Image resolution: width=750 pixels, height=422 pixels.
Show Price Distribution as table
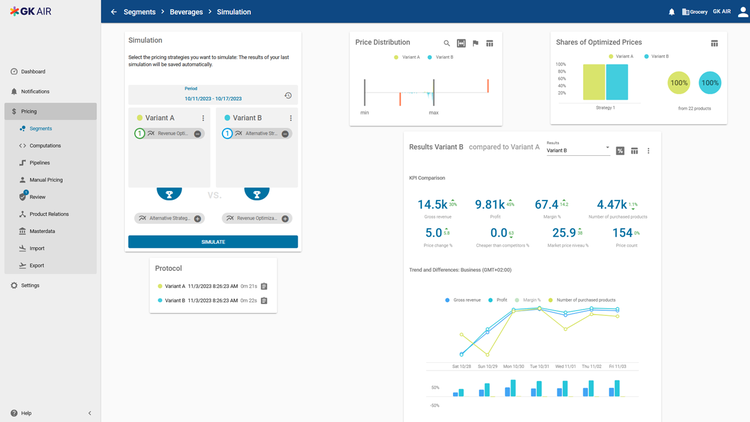pyautogui.click(x=490, y=44)
